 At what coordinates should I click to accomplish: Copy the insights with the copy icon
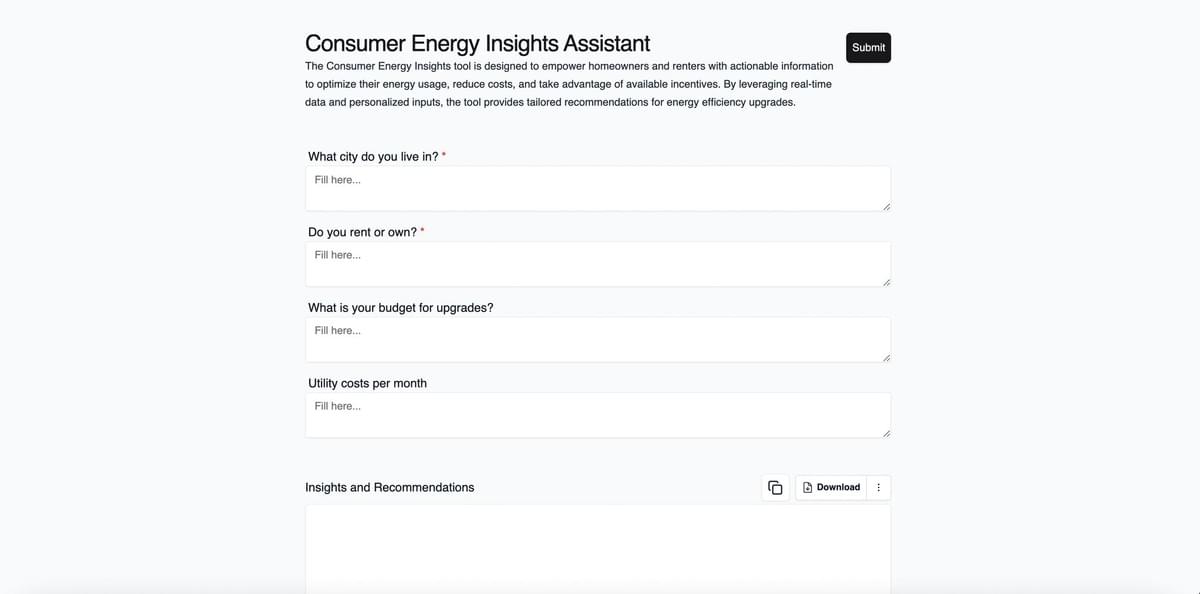775,488
